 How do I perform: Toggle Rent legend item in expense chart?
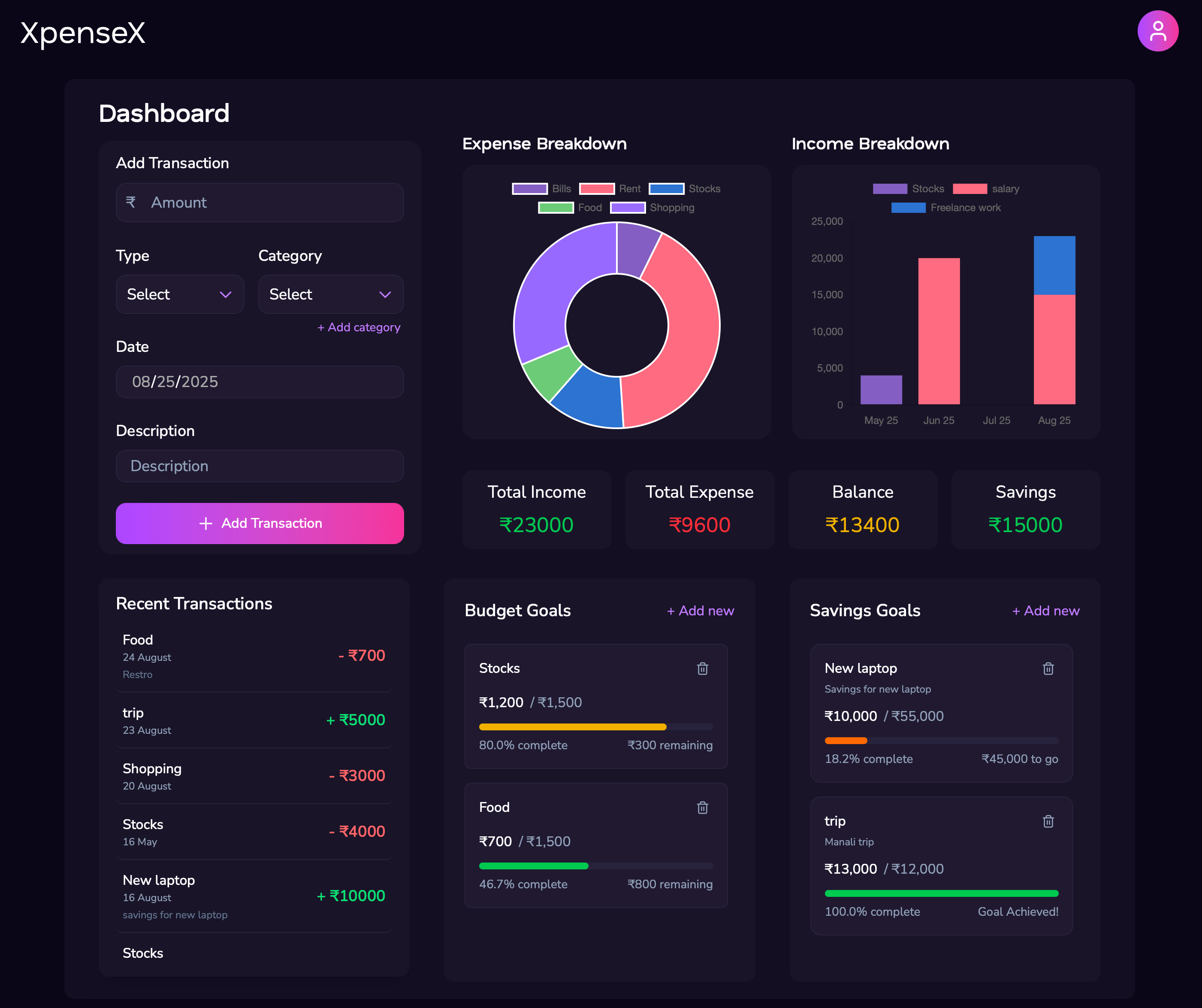click(610, 189)
